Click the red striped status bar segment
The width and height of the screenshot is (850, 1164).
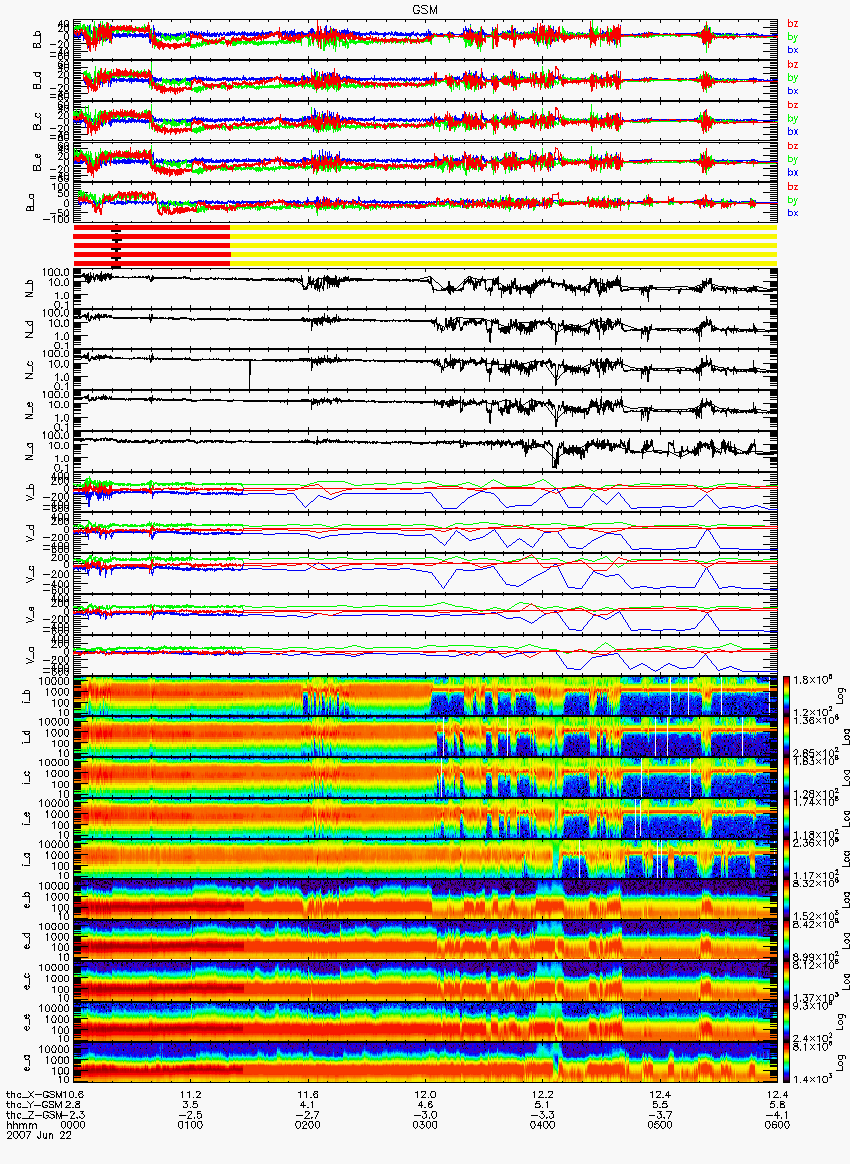151,246
